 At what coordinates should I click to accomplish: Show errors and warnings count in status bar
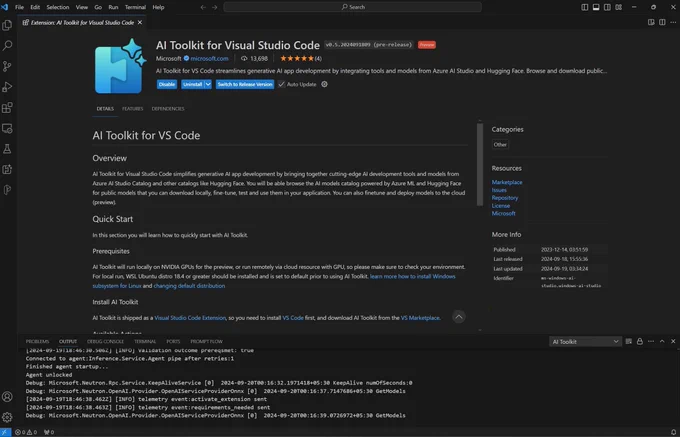coord(26,432)
